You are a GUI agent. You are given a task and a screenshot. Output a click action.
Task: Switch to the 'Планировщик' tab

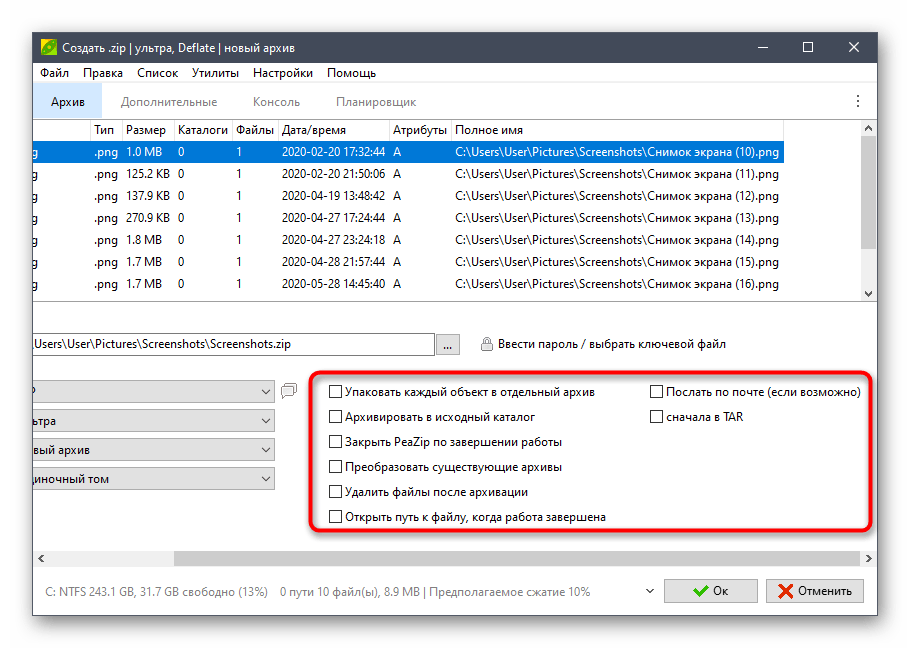click(376, 102)
